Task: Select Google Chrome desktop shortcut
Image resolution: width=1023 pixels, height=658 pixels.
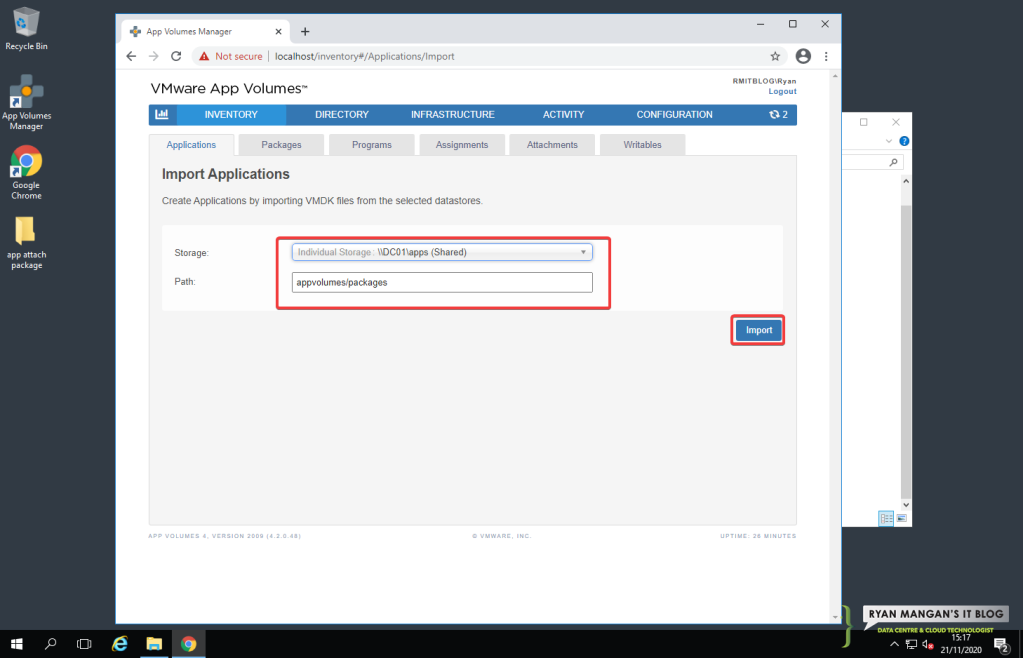Action: (x=26, y=172)
